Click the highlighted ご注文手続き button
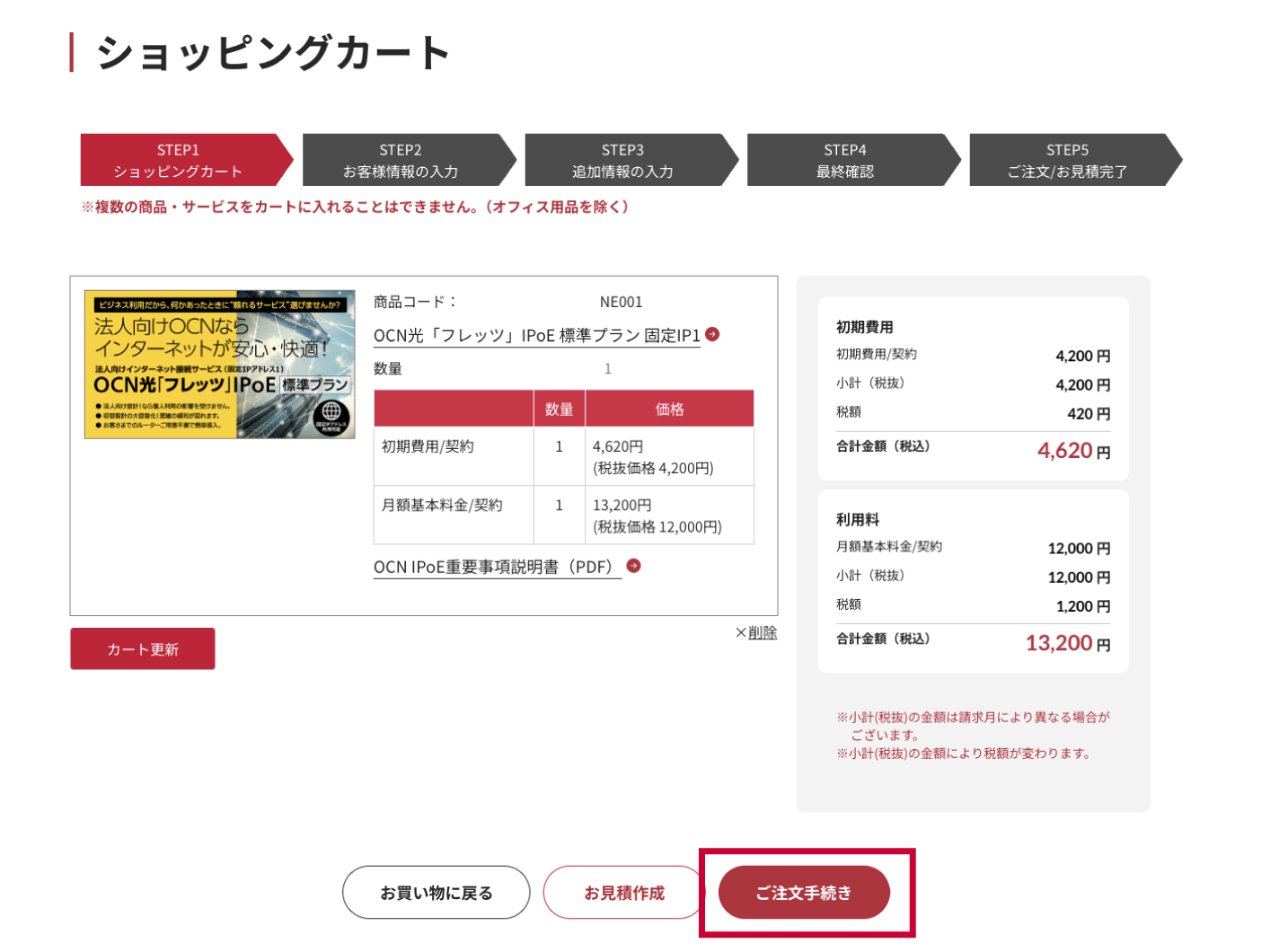 (x=804, y=892)
